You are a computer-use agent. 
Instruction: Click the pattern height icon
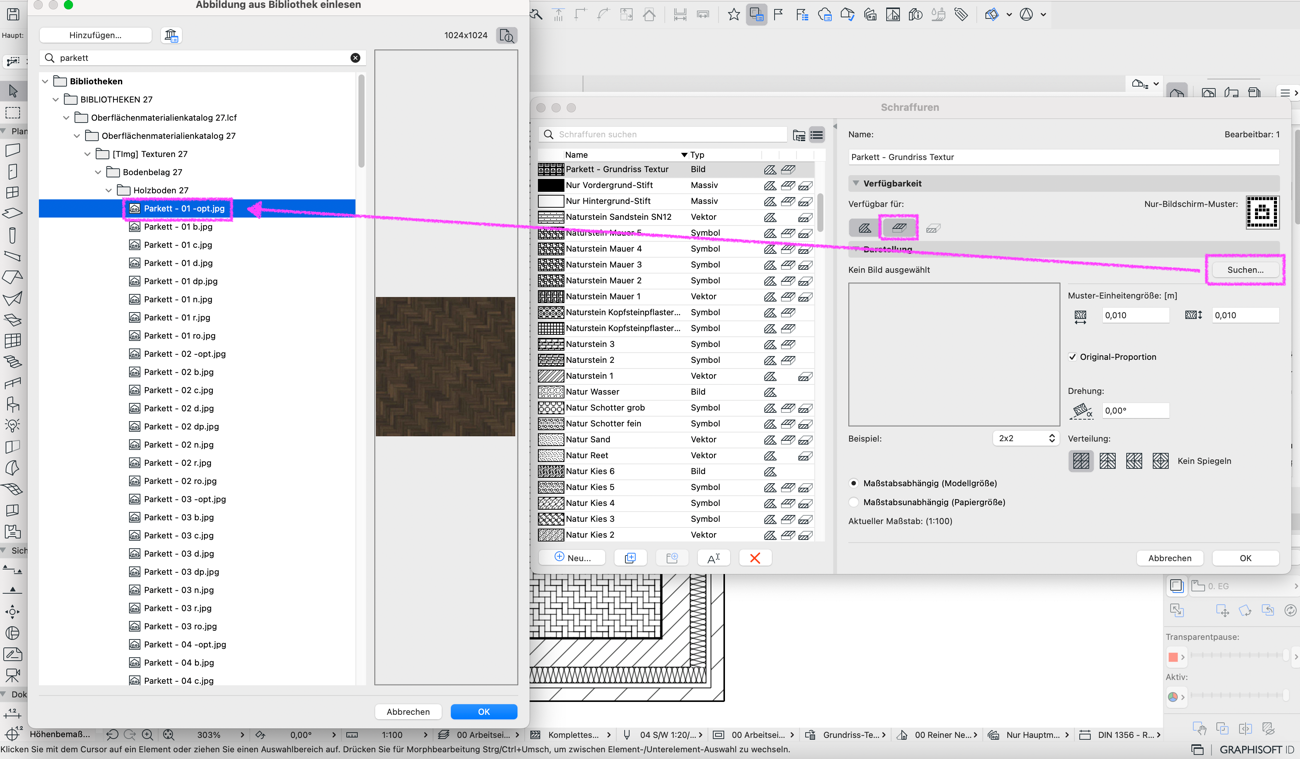[x=1193, y=316]
